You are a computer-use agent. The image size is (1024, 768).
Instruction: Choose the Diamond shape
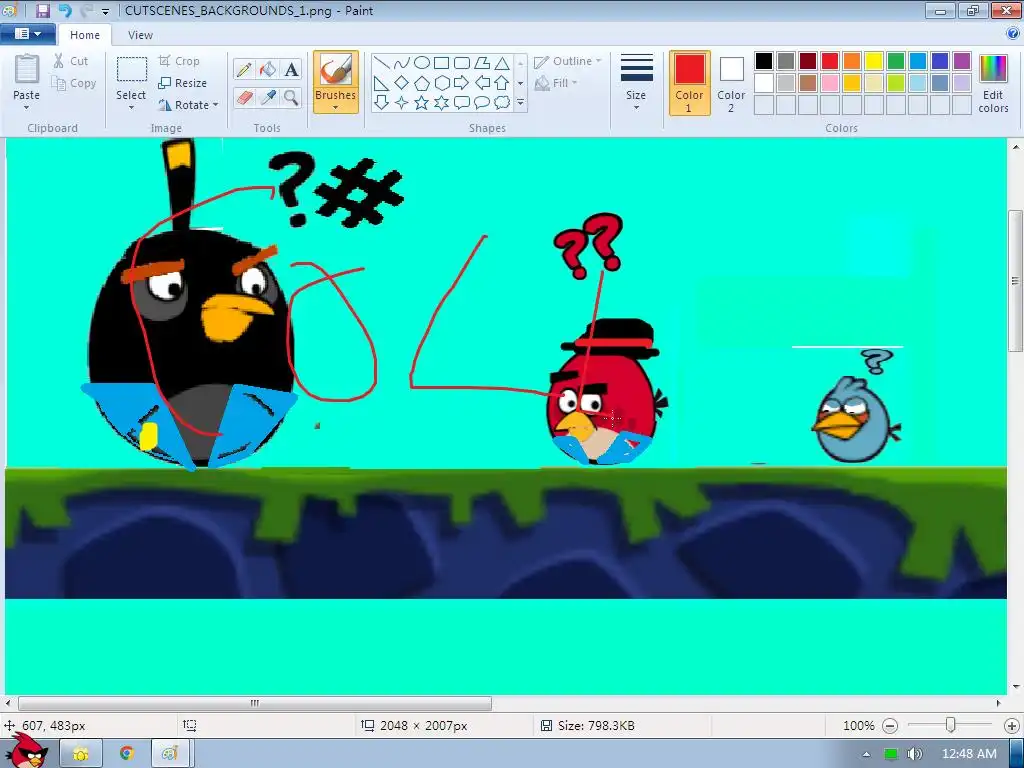coord(402,83)
